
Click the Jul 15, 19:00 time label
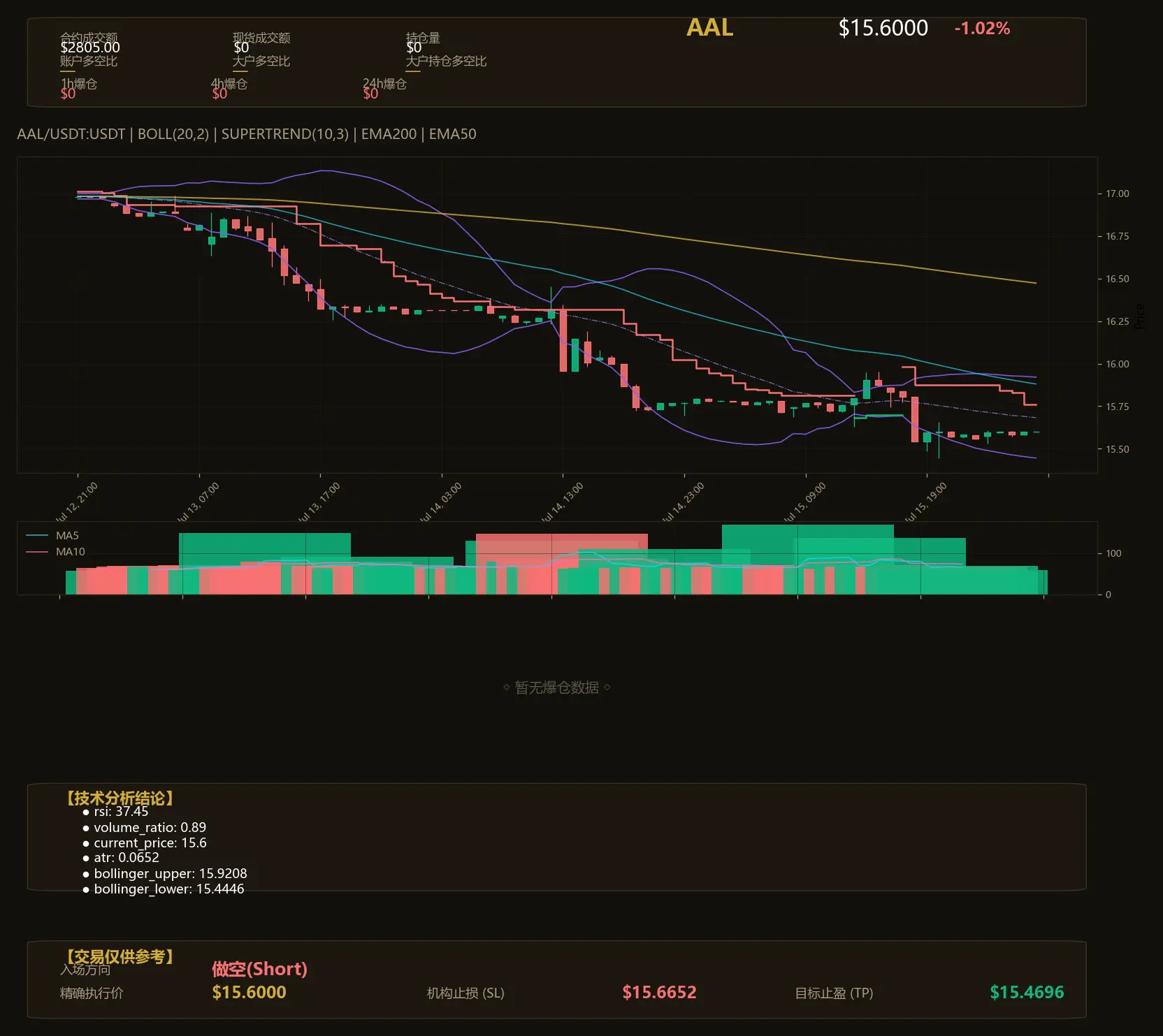925,503
